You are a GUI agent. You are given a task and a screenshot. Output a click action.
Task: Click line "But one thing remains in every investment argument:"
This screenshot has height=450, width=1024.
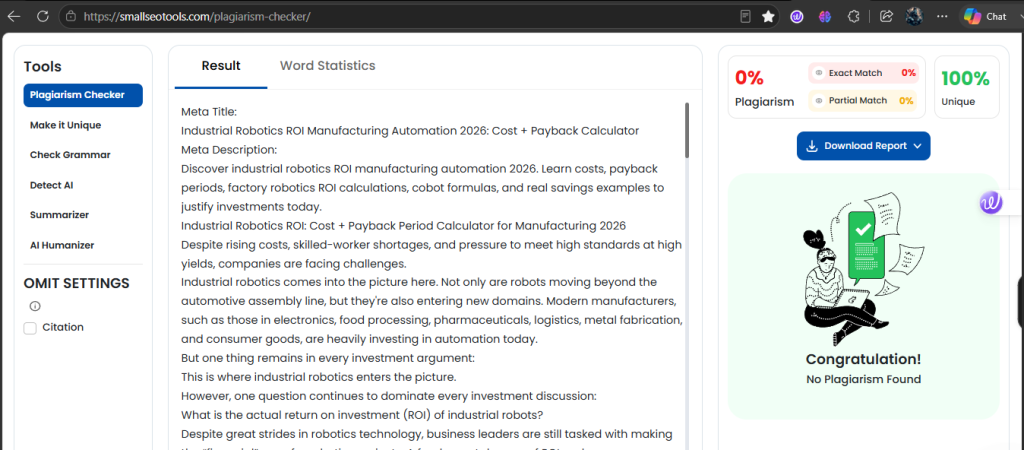click(x=327, y=359)
